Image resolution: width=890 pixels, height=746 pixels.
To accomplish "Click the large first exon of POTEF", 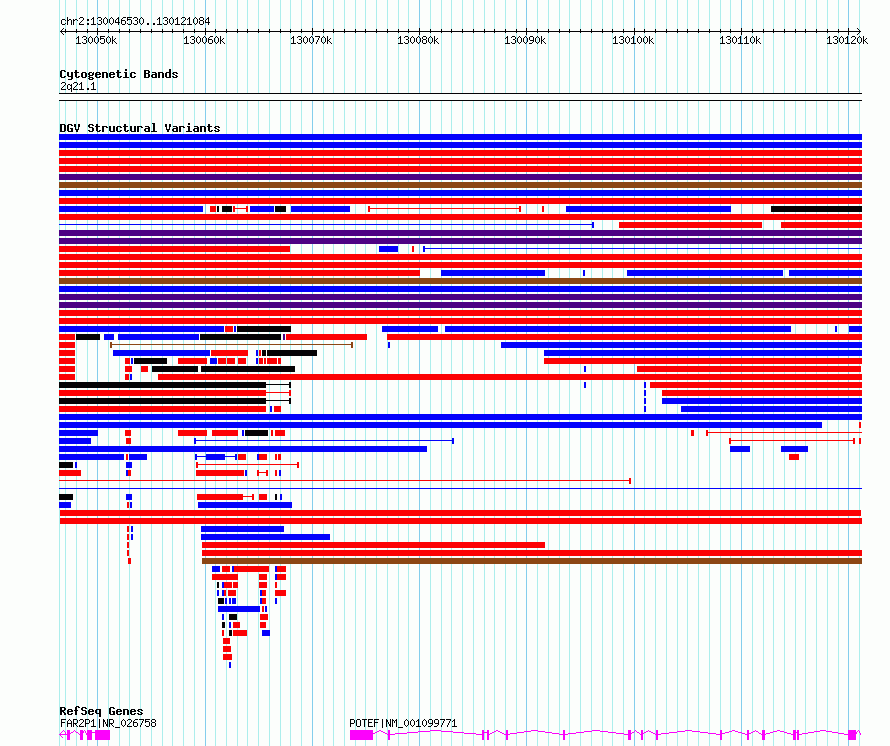I will pos(362,735).
